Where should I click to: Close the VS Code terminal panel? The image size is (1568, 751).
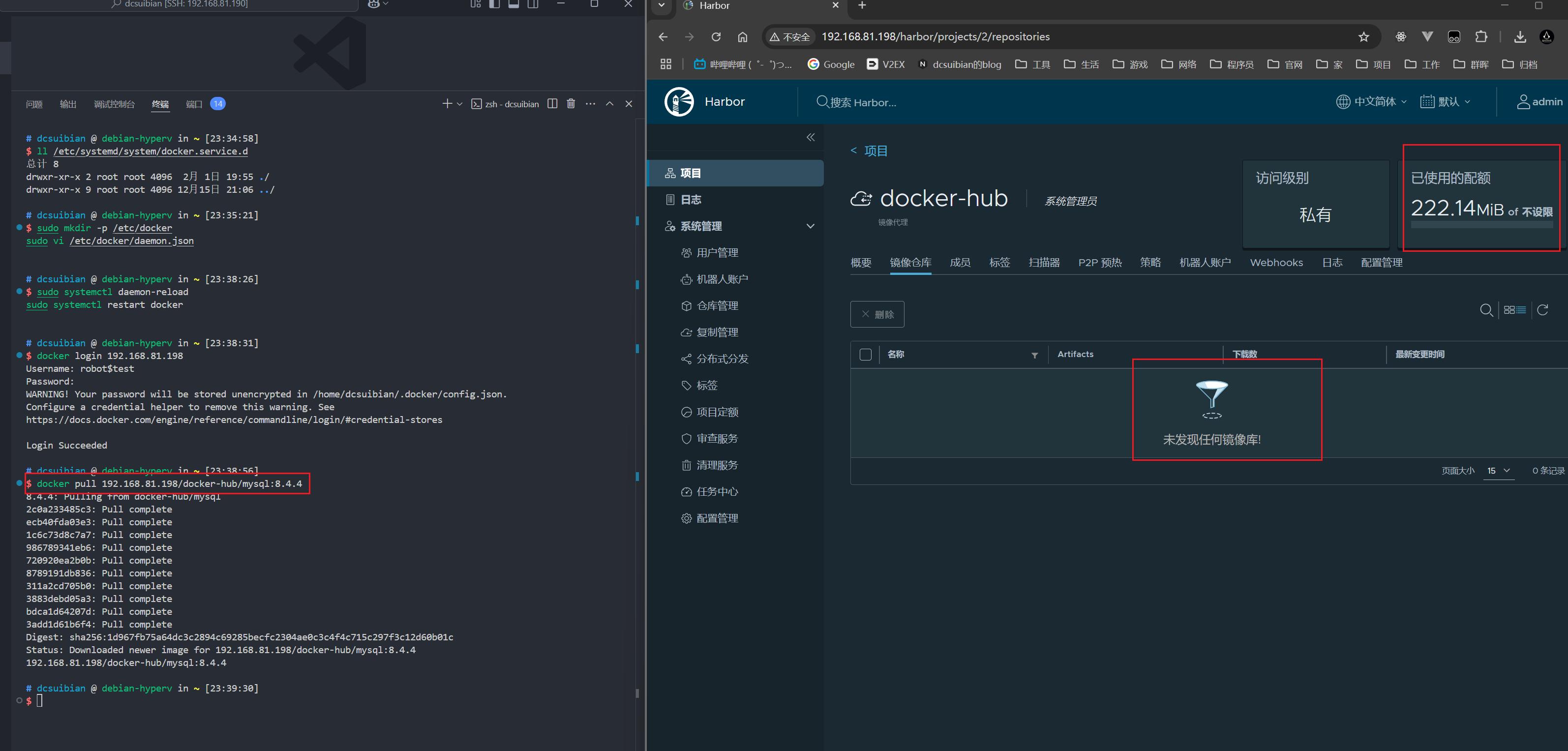[629, 104]
